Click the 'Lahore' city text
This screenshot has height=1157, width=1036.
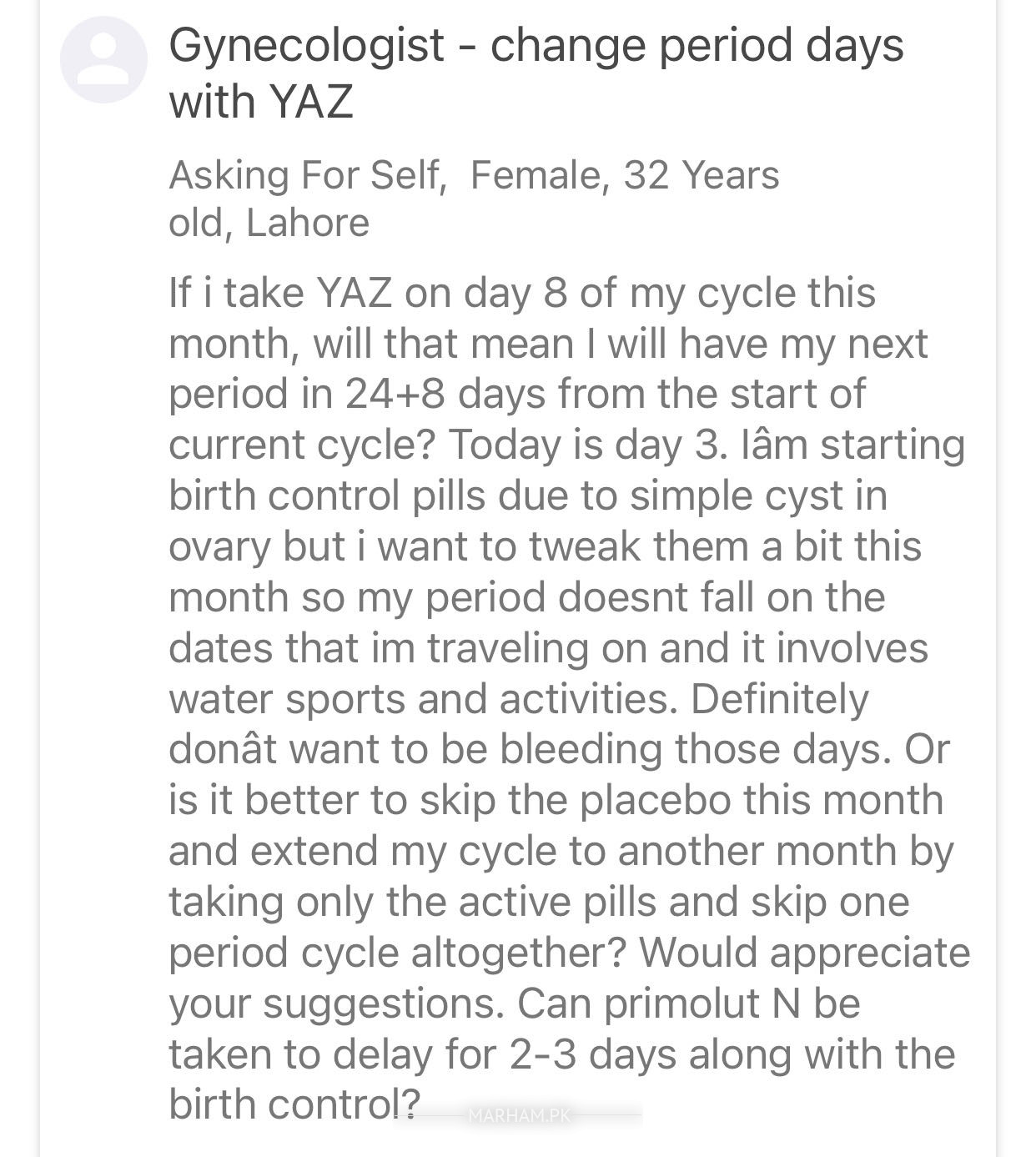click(x=308, y=223)
